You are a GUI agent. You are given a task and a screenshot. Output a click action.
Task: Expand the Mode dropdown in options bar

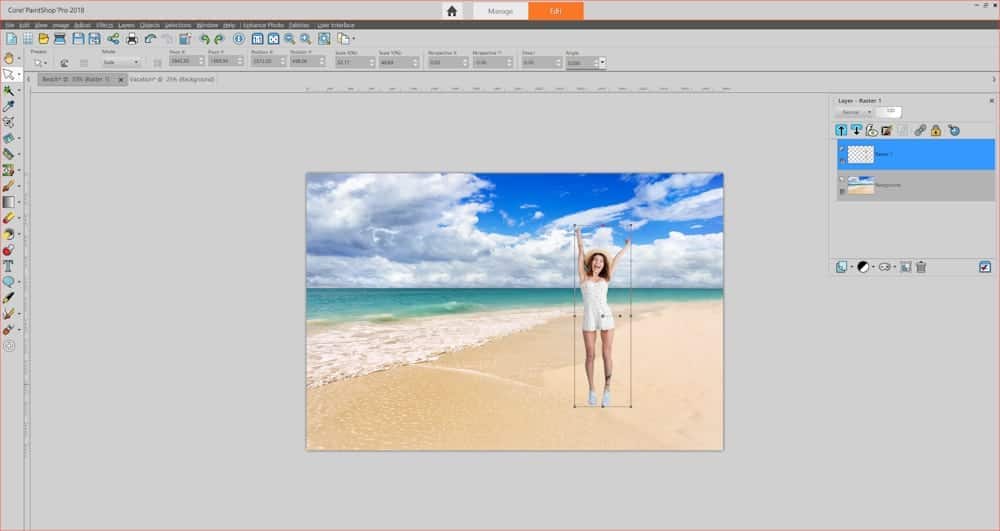[122, 62]
